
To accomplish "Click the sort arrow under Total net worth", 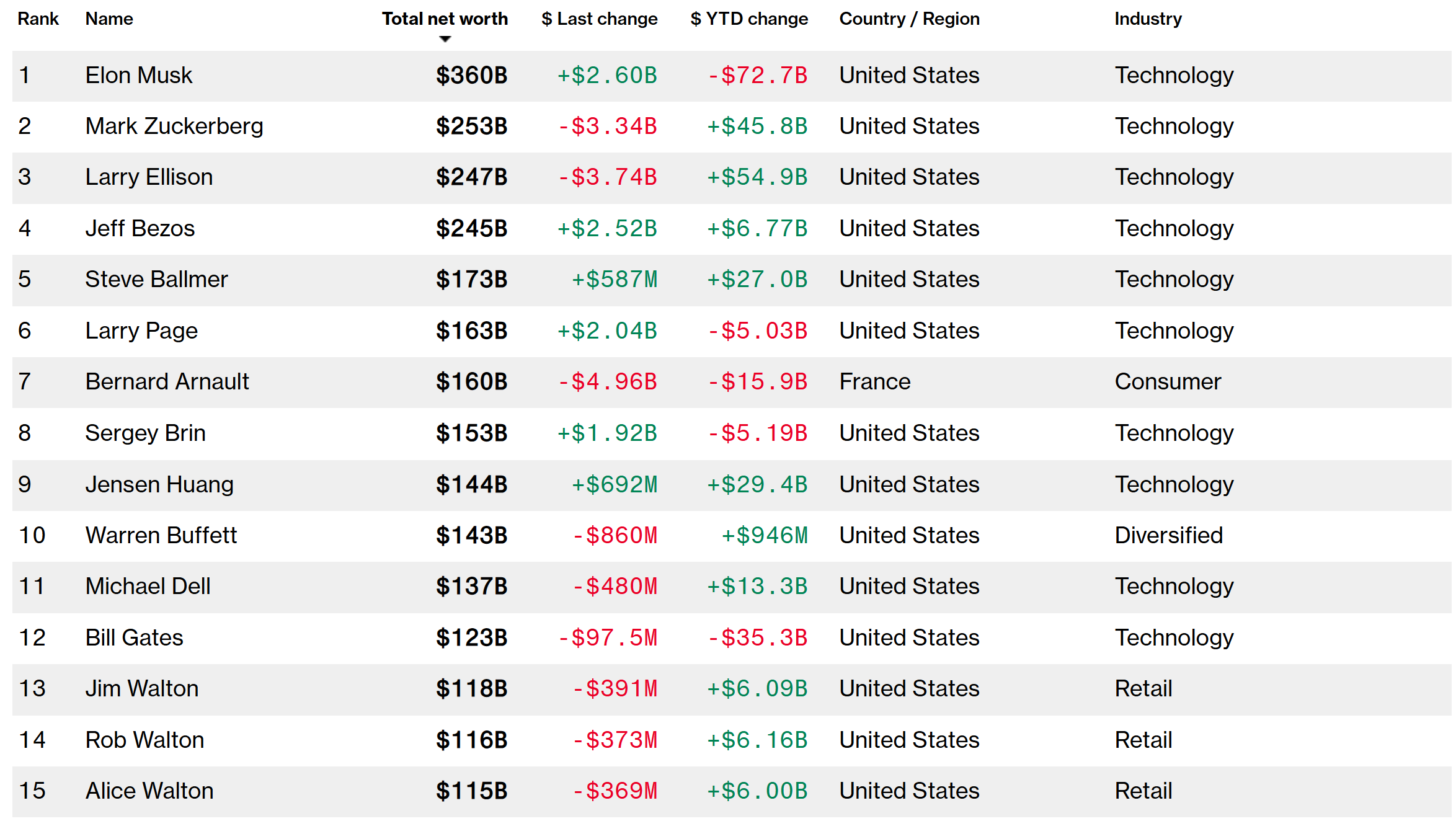I will click(x=445, y=39).
